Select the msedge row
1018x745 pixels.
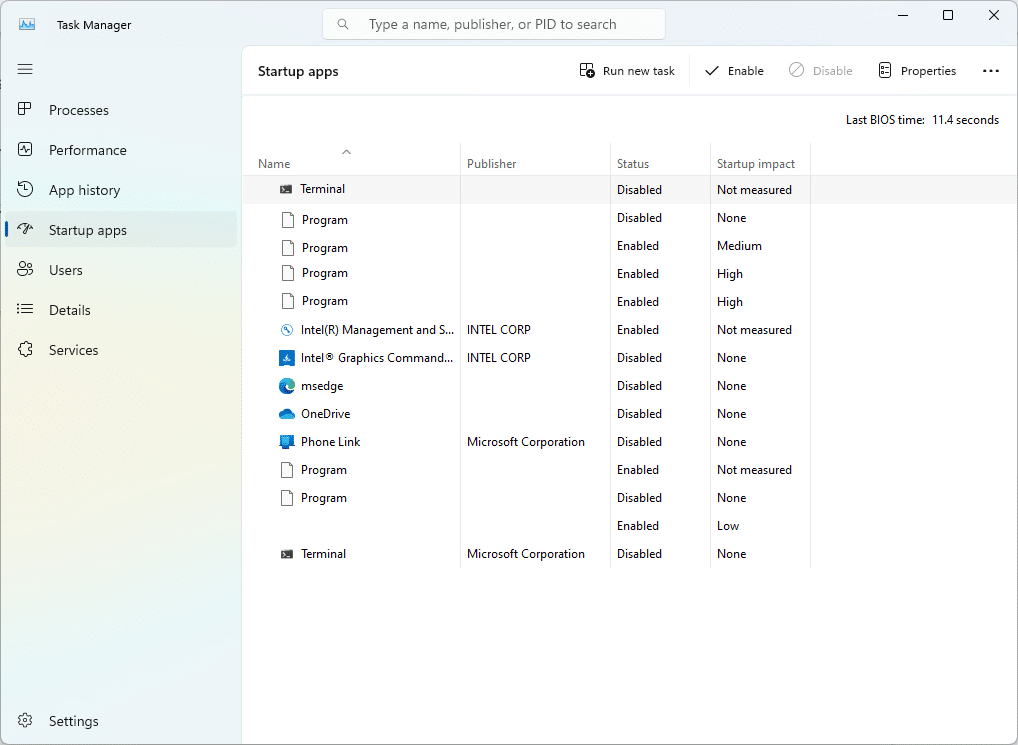pos(527,385)
